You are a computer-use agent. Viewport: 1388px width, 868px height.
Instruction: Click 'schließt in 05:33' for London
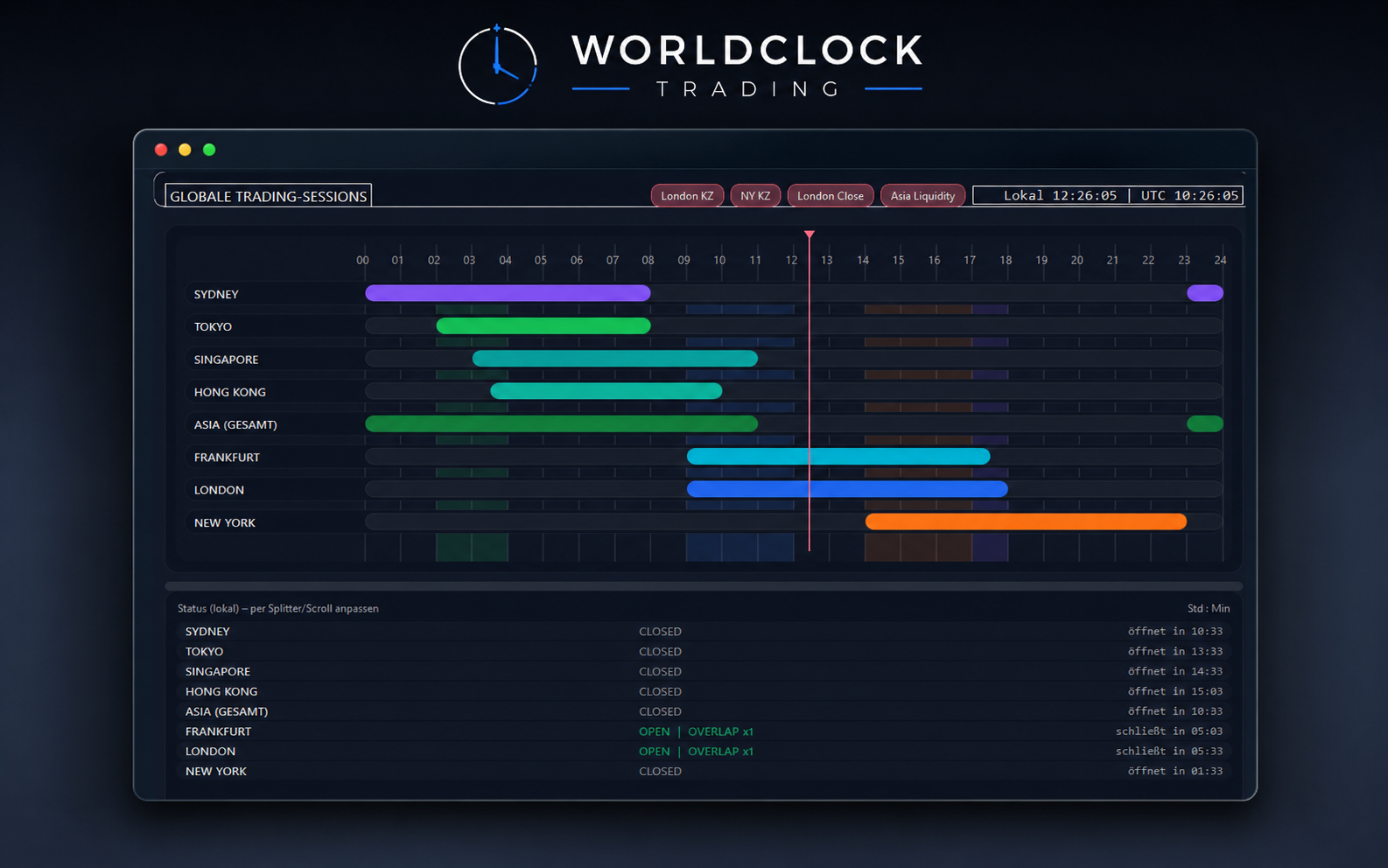[1169, 751]
